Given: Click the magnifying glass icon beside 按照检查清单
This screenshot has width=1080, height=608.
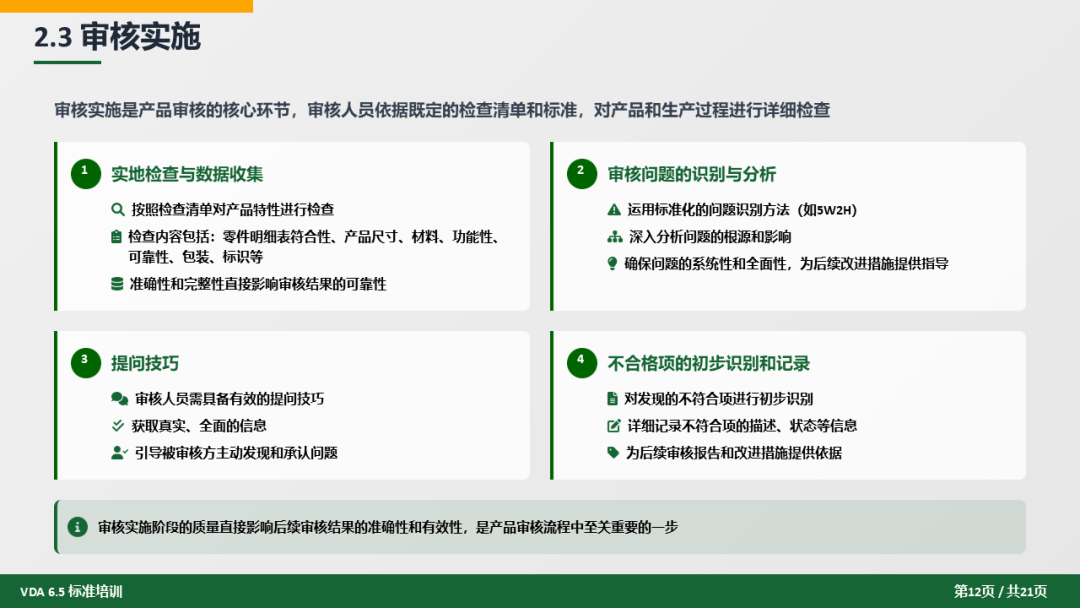Looking at the screenshot, I should coord(118,210).
